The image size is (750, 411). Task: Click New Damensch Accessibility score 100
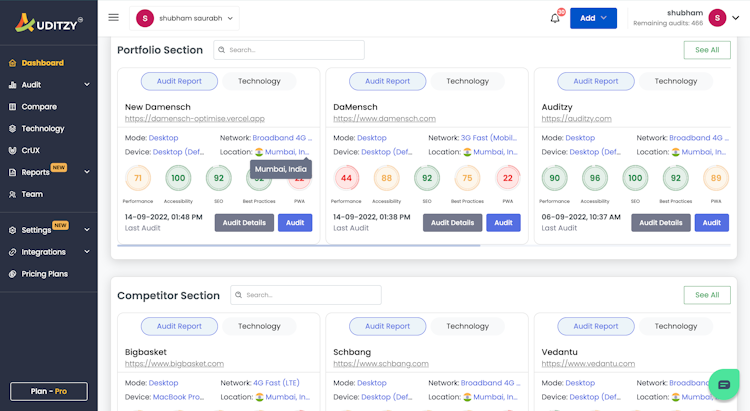(x=178, y=178)
